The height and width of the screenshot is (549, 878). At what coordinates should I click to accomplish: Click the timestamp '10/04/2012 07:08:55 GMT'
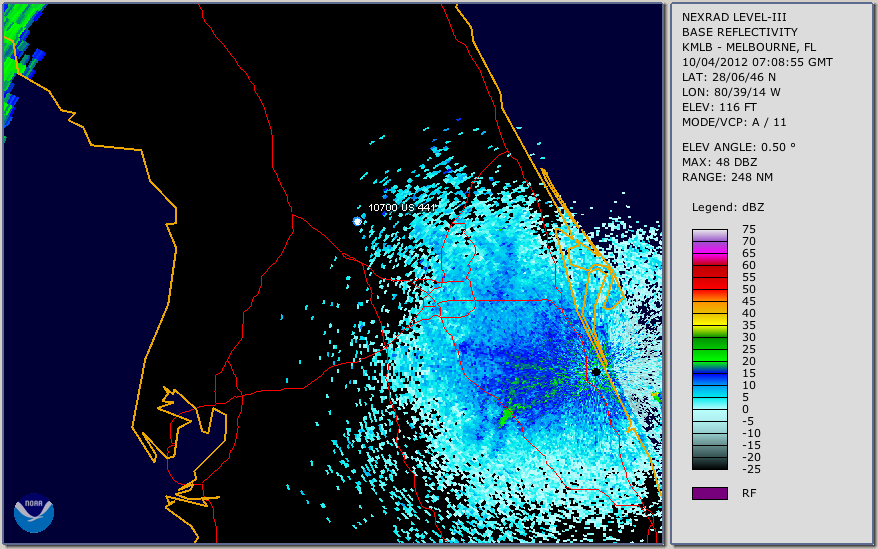pyautogui.click(x=757, y=62)
